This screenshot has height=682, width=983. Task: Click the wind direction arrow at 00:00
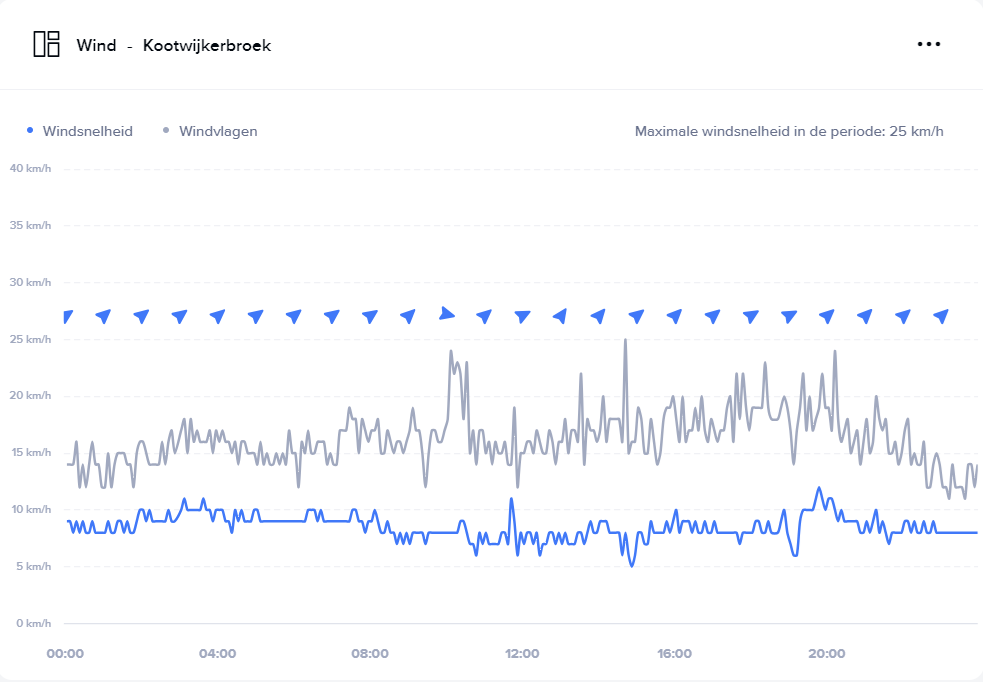(x=66, y=317)
